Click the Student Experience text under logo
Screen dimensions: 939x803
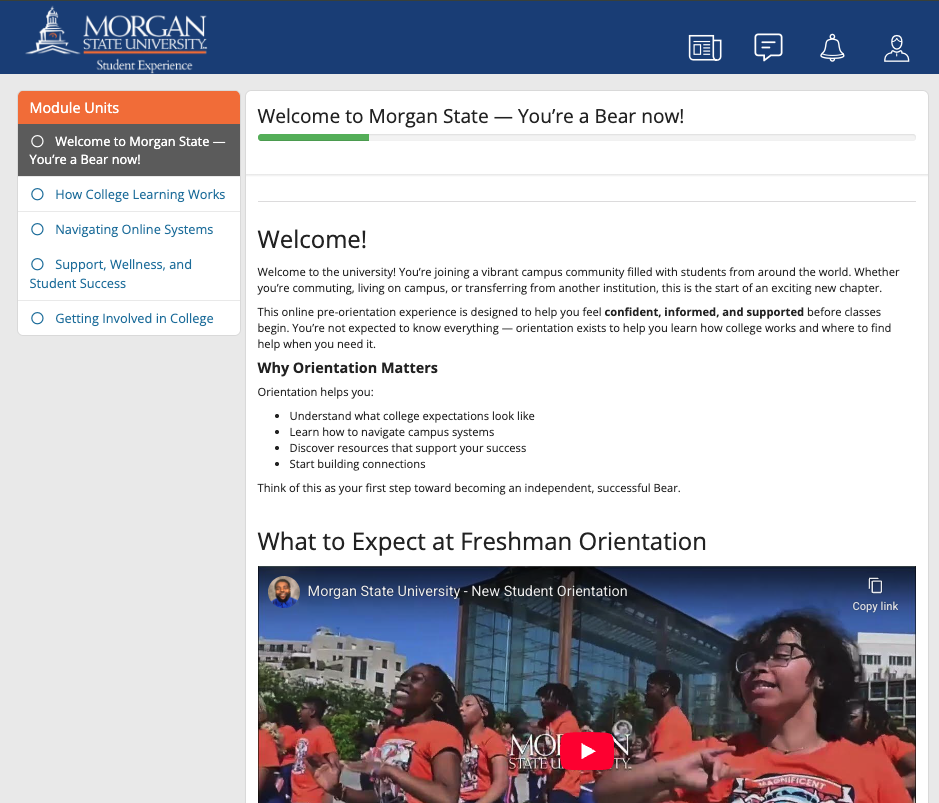pos(144,65)
